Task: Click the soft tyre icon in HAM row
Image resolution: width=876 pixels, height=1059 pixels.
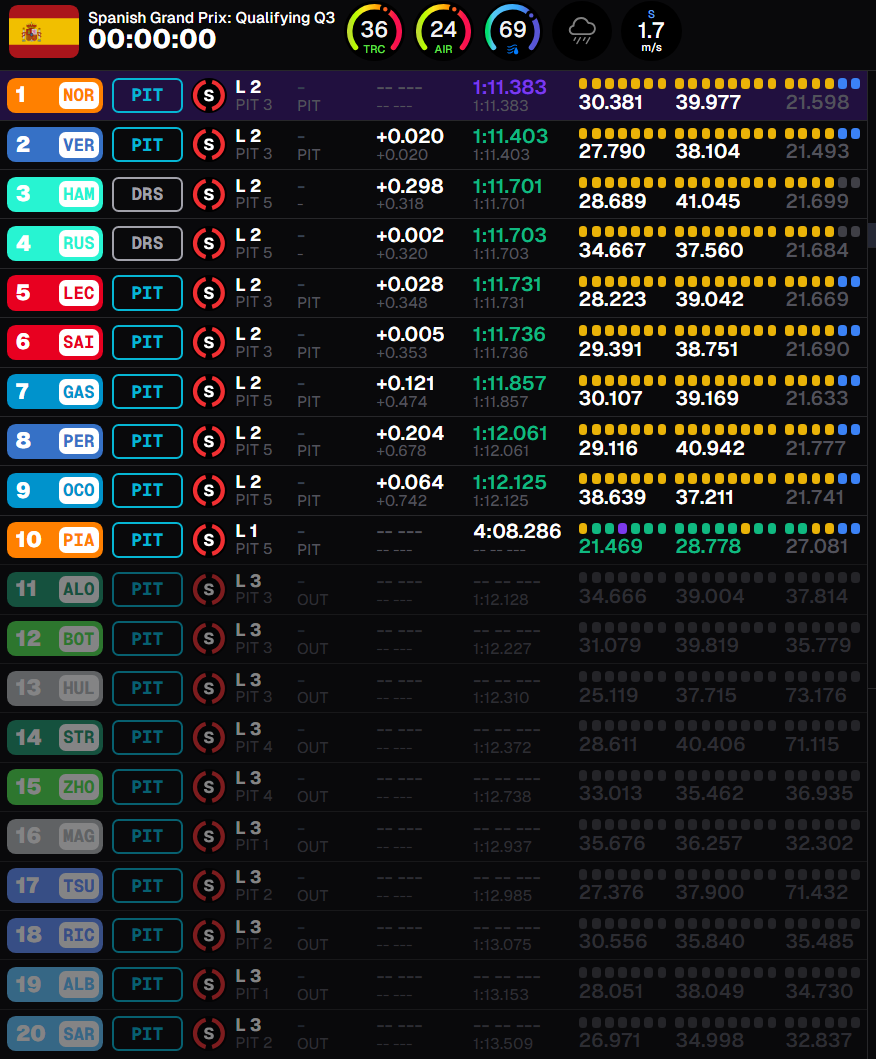Action: [x=209, y=194]
